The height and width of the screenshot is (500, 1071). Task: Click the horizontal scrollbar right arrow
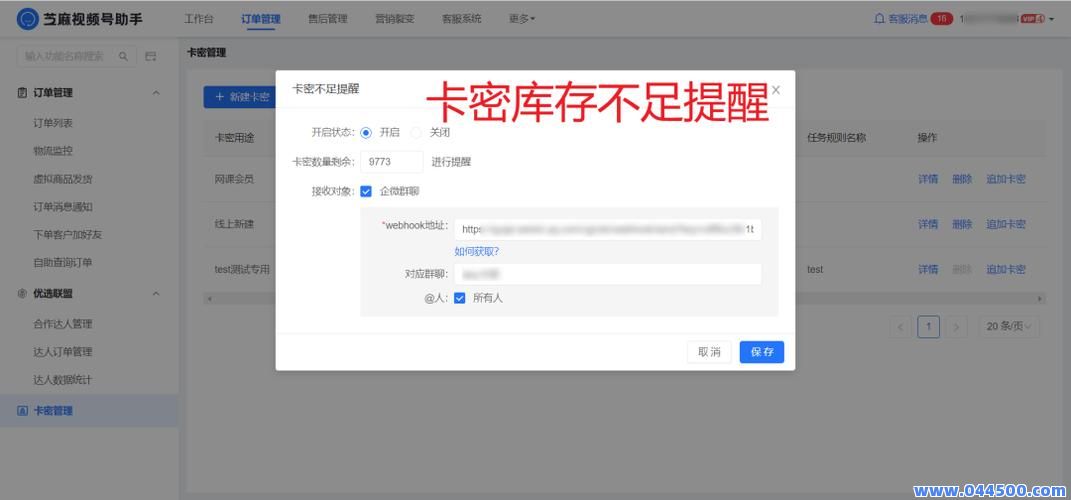click(1041, 298)
